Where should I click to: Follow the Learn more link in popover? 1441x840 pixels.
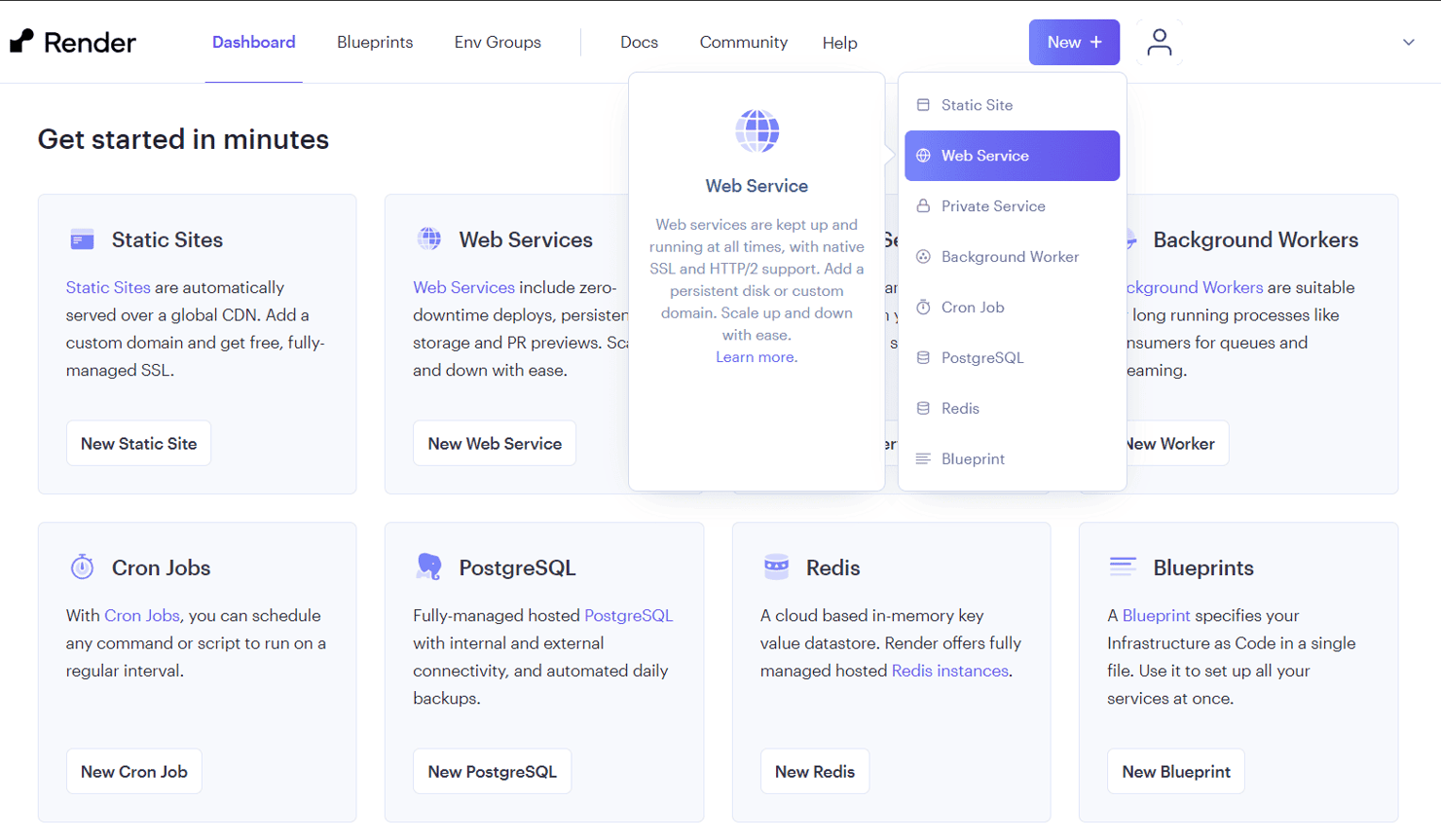(755, 357)
